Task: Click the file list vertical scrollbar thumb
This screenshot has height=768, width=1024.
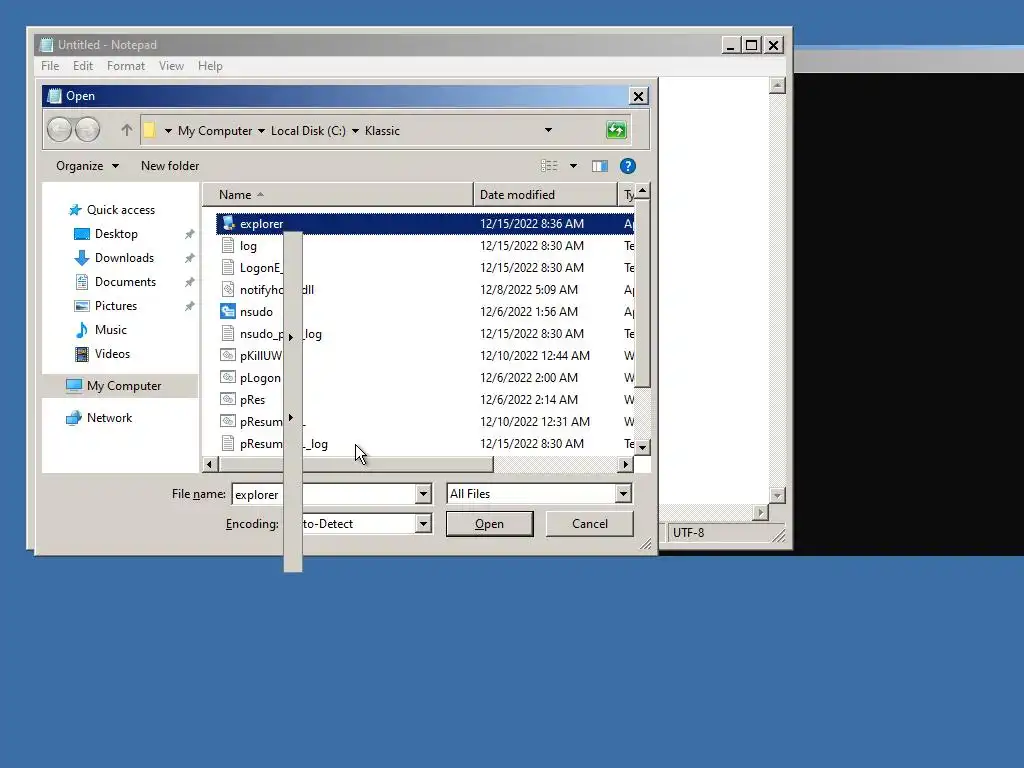Action: (x=643, y=293)
